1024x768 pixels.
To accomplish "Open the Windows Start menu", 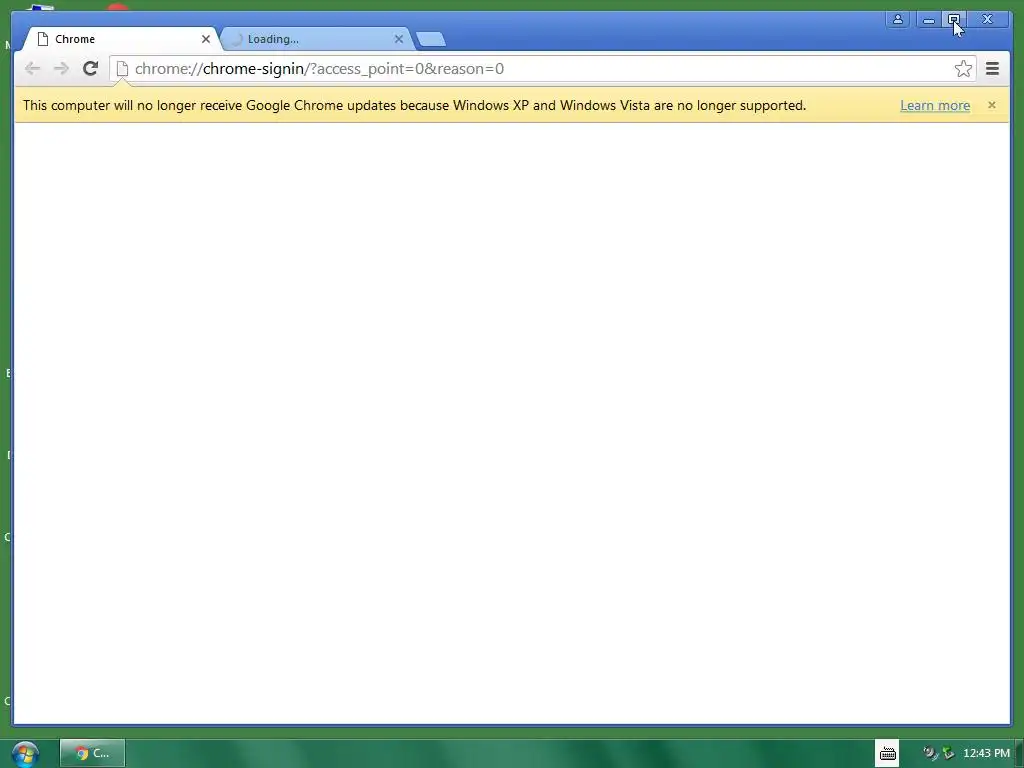I will 25,754.
